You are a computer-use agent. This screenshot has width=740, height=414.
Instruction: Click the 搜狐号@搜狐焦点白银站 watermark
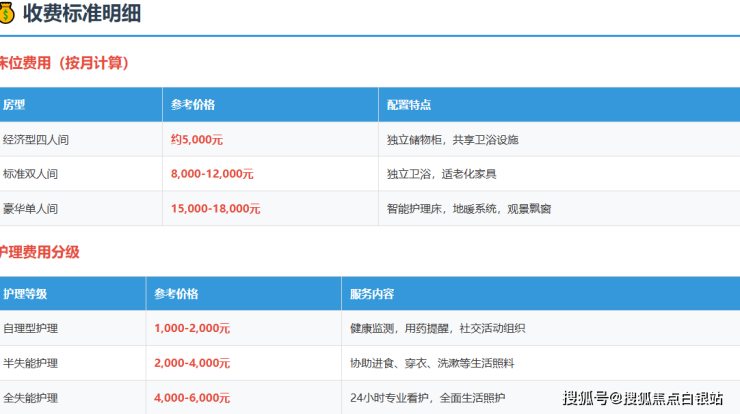(x=642, y=398)
